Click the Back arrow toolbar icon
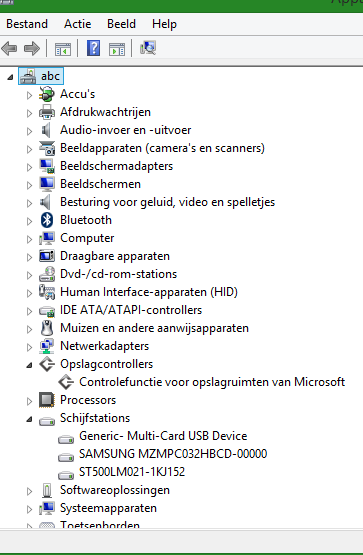Screen dimensions: 363x555 coord(10,48)
